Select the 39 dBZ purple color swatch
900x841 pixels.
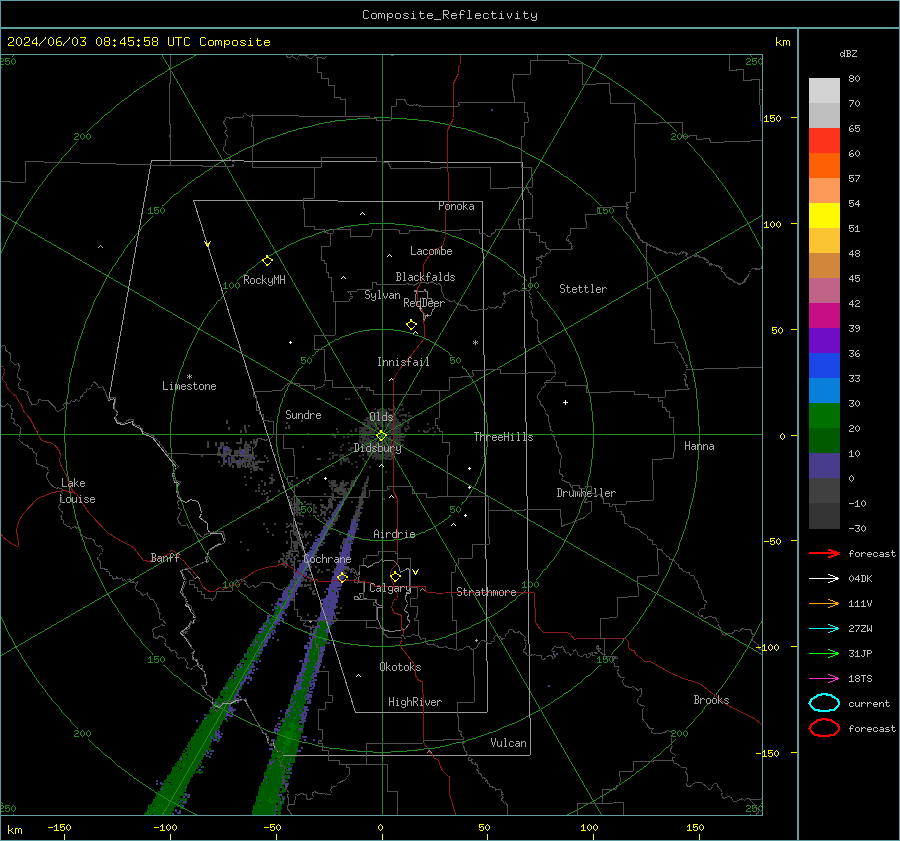click(824, 340)
